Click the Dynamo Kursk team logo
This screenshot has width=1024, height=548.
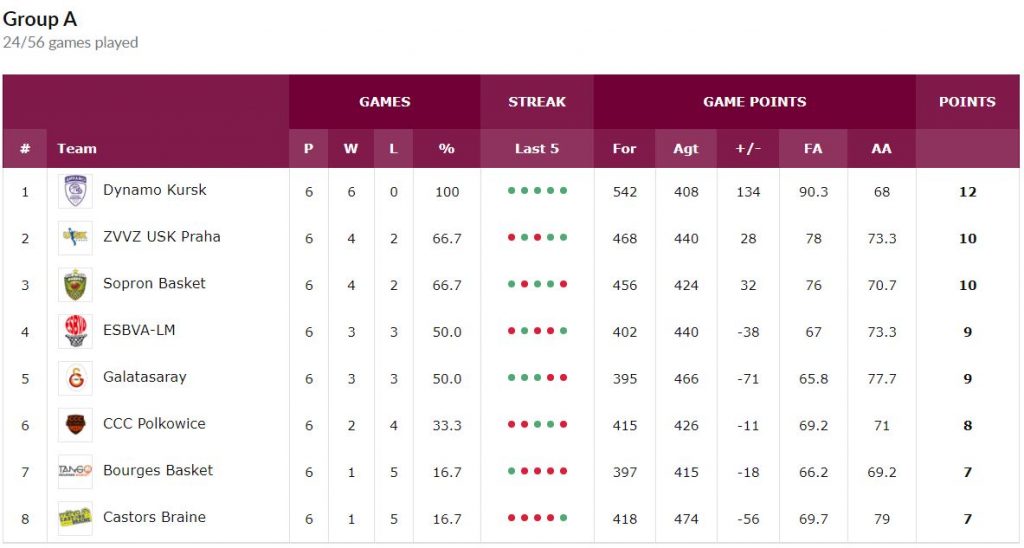(75, 191)
